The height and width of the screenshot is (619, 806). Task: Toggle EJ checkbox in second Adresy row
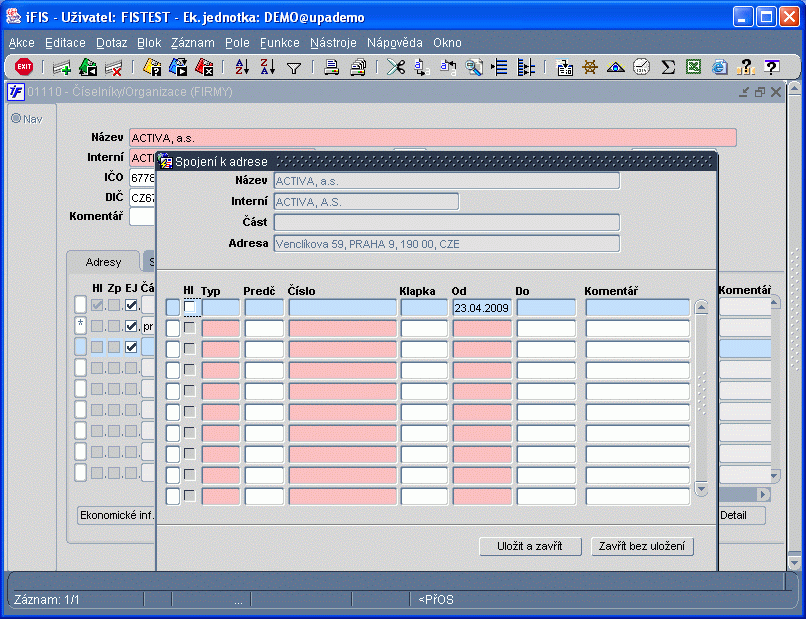(x=131, y=326)
